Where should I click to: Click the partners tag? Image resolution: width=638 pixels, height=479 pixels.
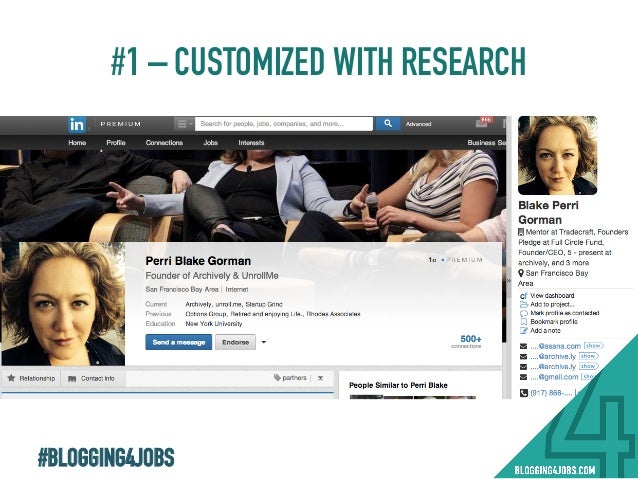click(290, 378)
